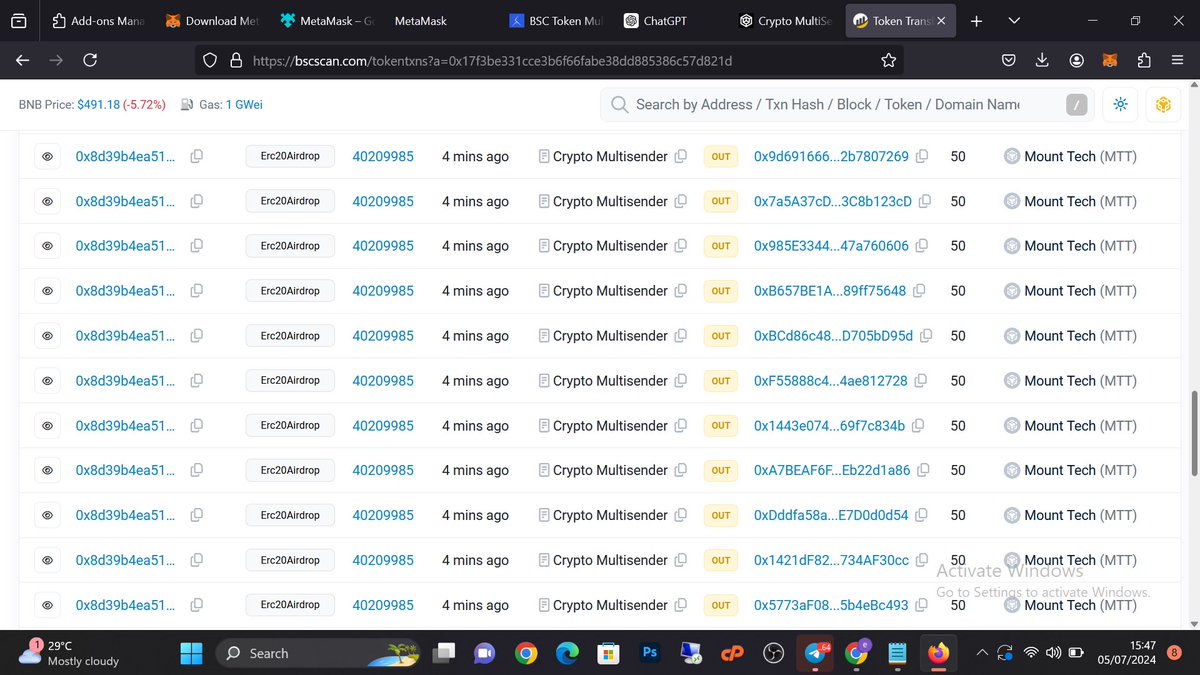Preview transaction in 0xA7BEAF6F row
The height and width of the screenshot is (675, 1200).
point(47,470)
